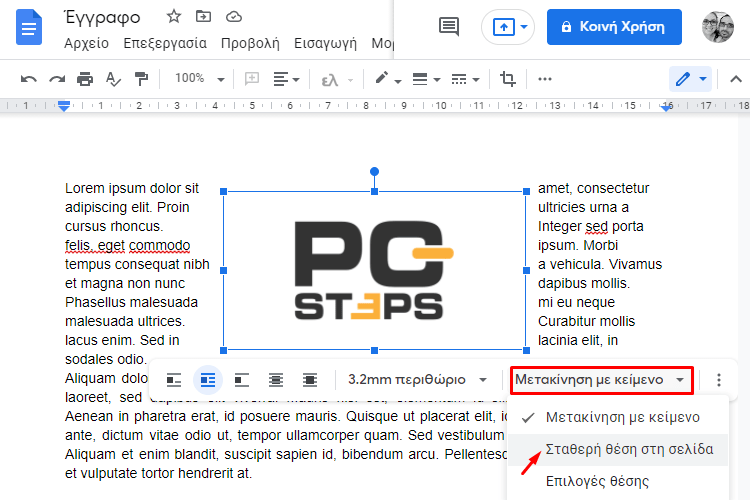
Task: Open the editing mode pencil dropdown
Action: click(691, 79)
